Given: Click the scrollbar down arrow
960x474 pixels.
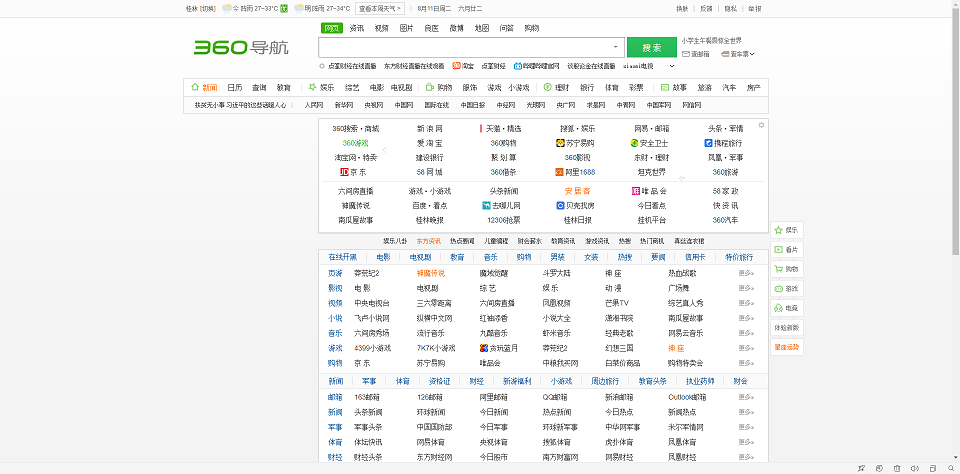Looking at the screenshot, I should [x=956, y=458].
